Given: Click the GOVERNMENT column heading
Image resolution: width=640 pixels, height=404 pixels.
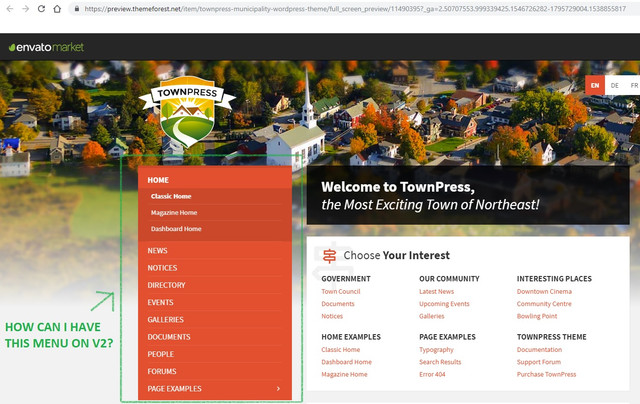Looking at the screenshot, I should coord(346,279).
